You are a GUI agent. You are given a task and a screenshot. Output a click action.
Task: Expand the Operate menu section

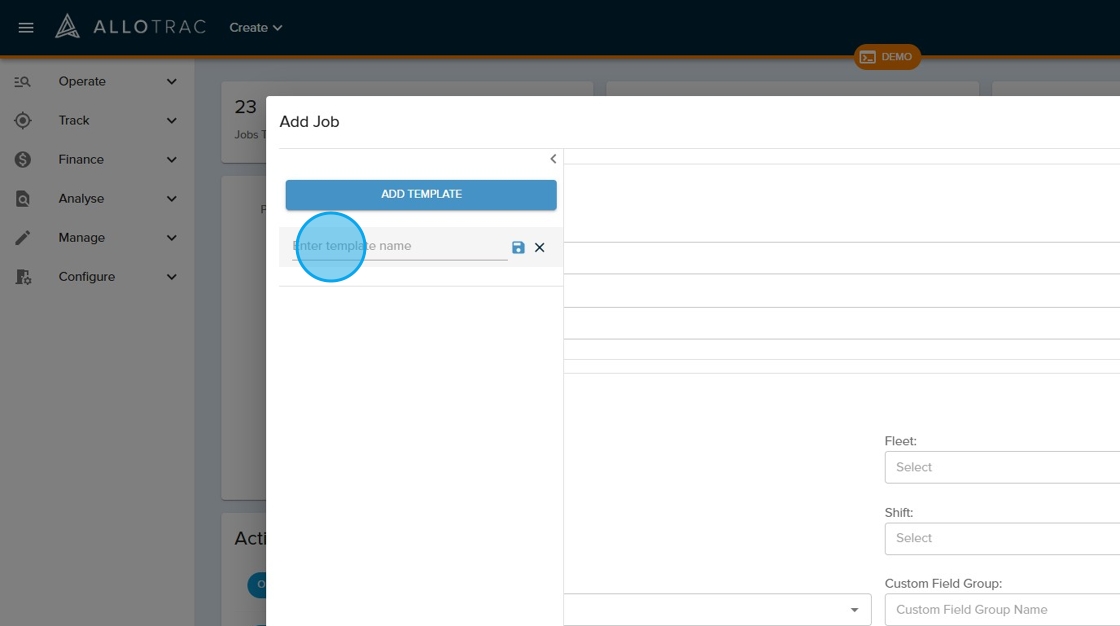(171, 82)
